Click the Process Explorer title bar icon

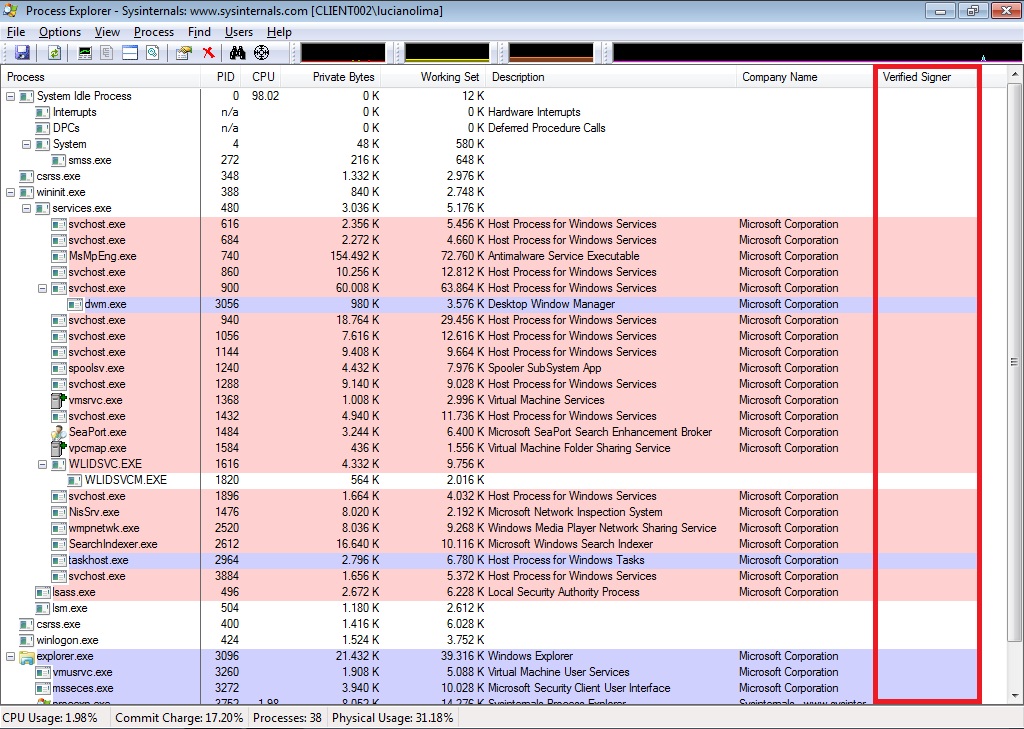pos(11,10)
